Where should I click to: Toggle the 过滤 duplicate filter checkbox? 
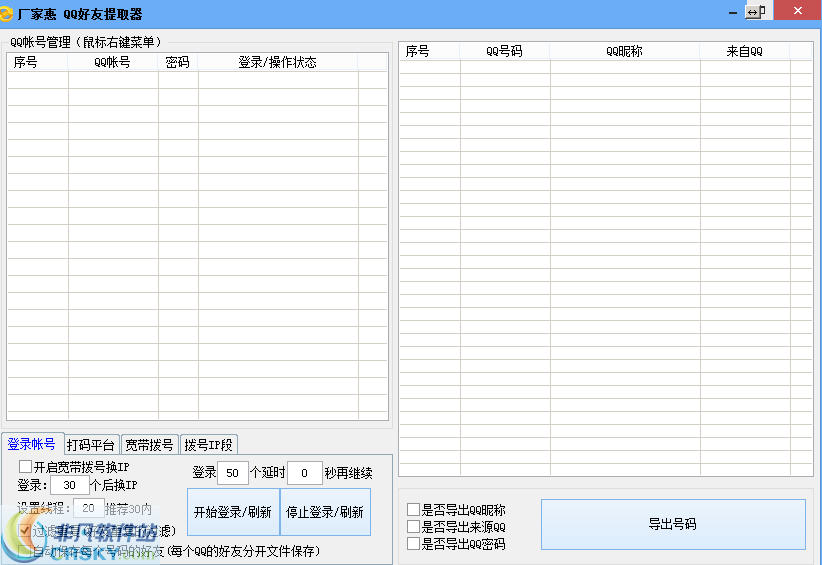25,530
